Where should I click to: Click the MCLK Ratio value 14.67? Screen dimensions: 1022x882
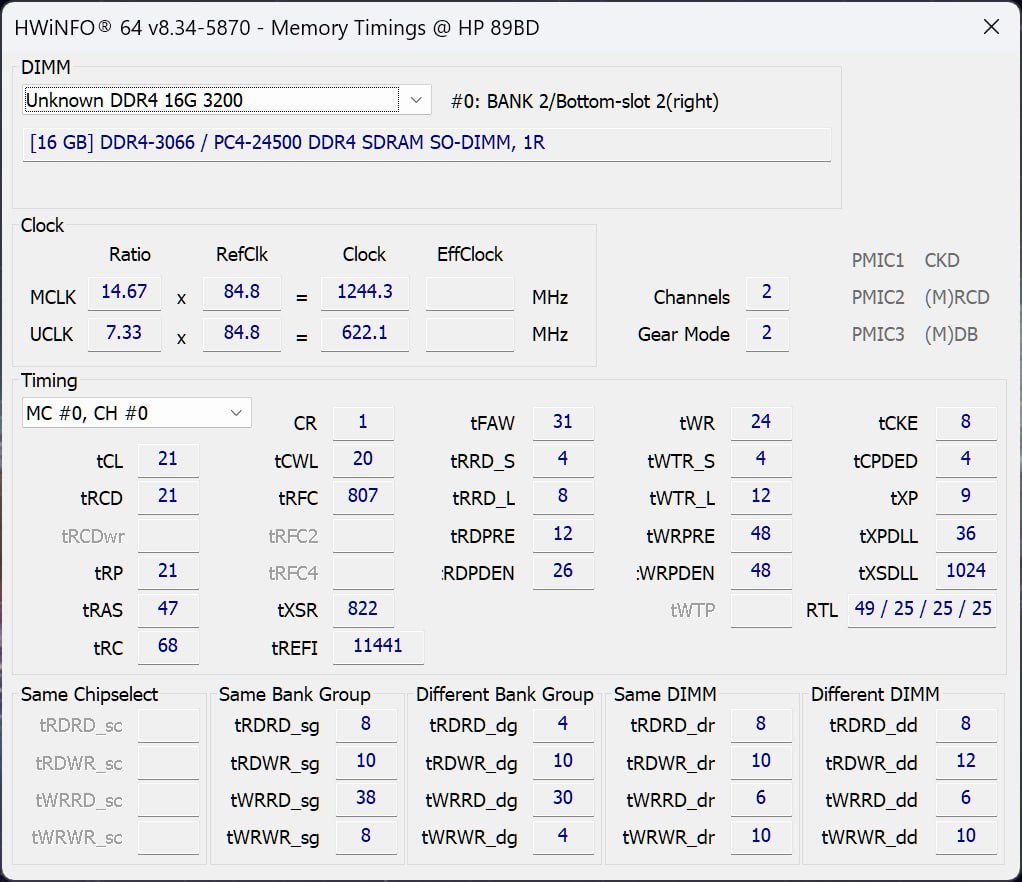click(124, 292)
